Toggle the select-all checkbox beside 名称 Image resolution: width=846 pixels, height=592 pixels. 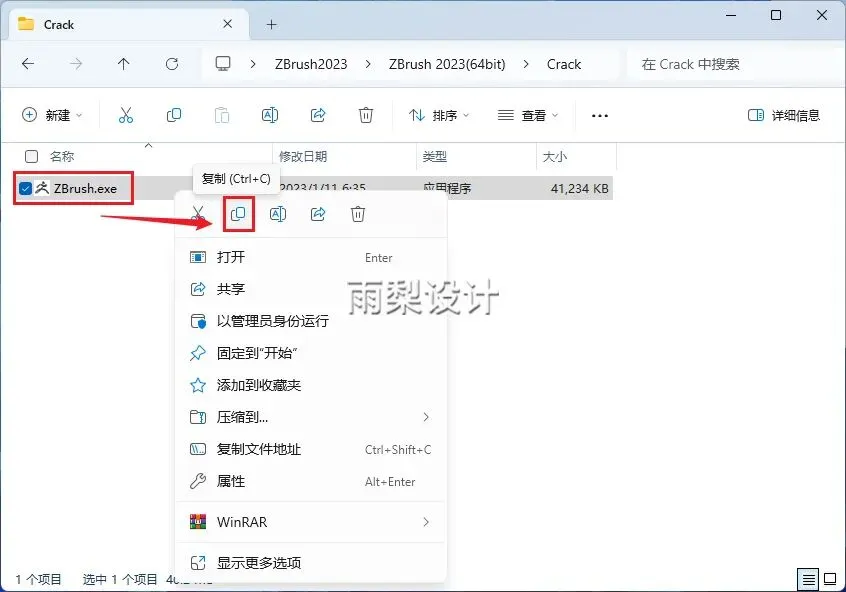[x=31, y=156]
